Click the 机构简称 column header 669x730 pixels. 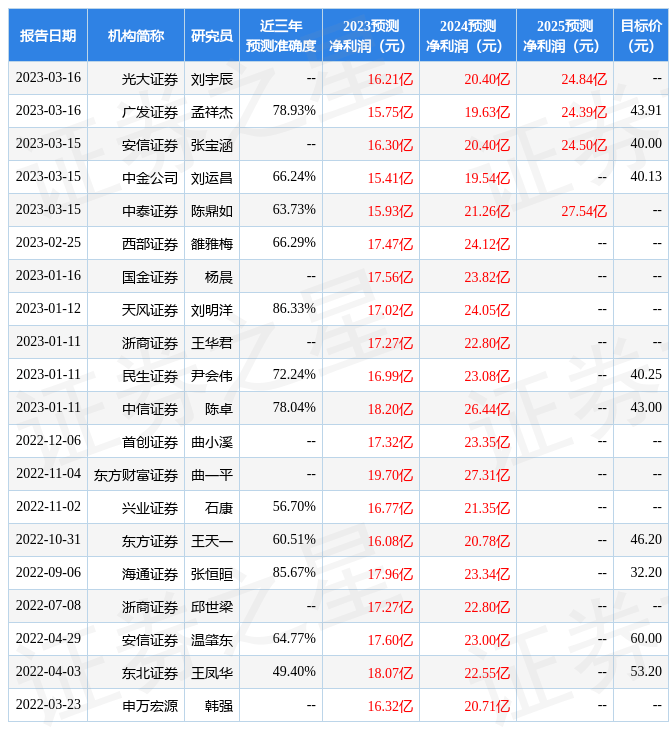point(136,36)
